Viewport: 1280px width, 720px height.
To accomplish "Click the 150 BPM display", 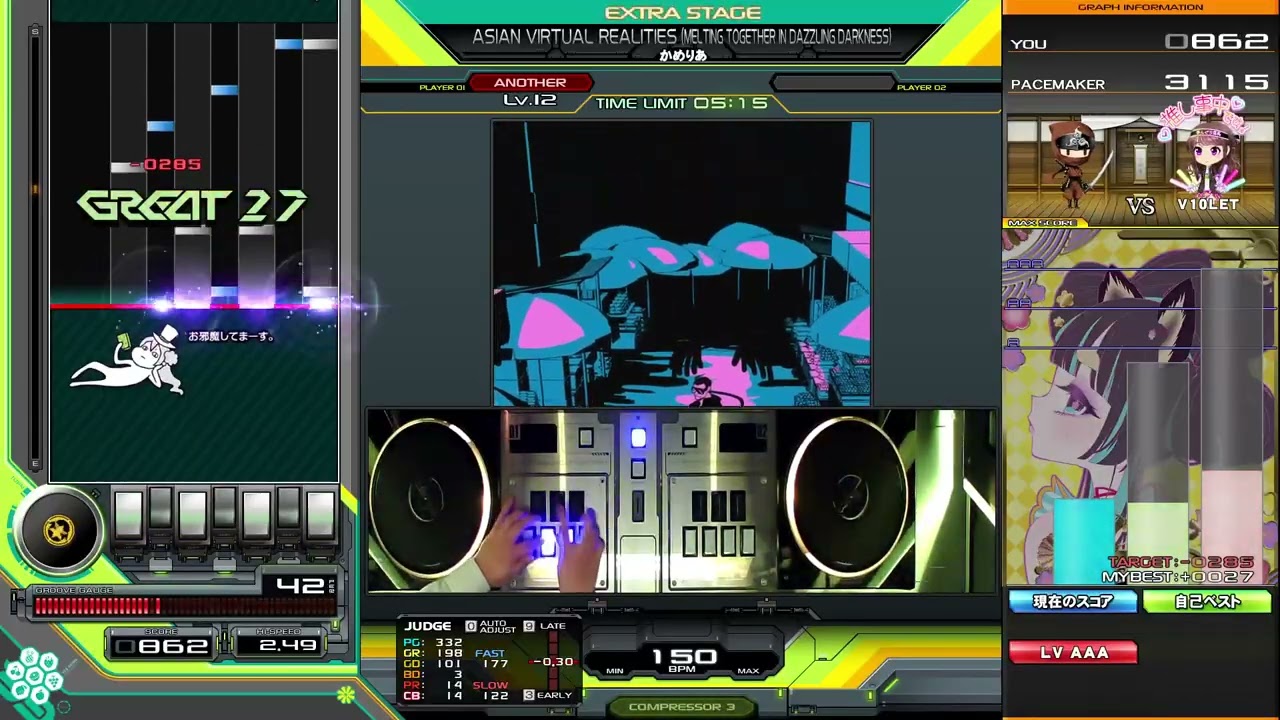I will click(x=684, y=659).
